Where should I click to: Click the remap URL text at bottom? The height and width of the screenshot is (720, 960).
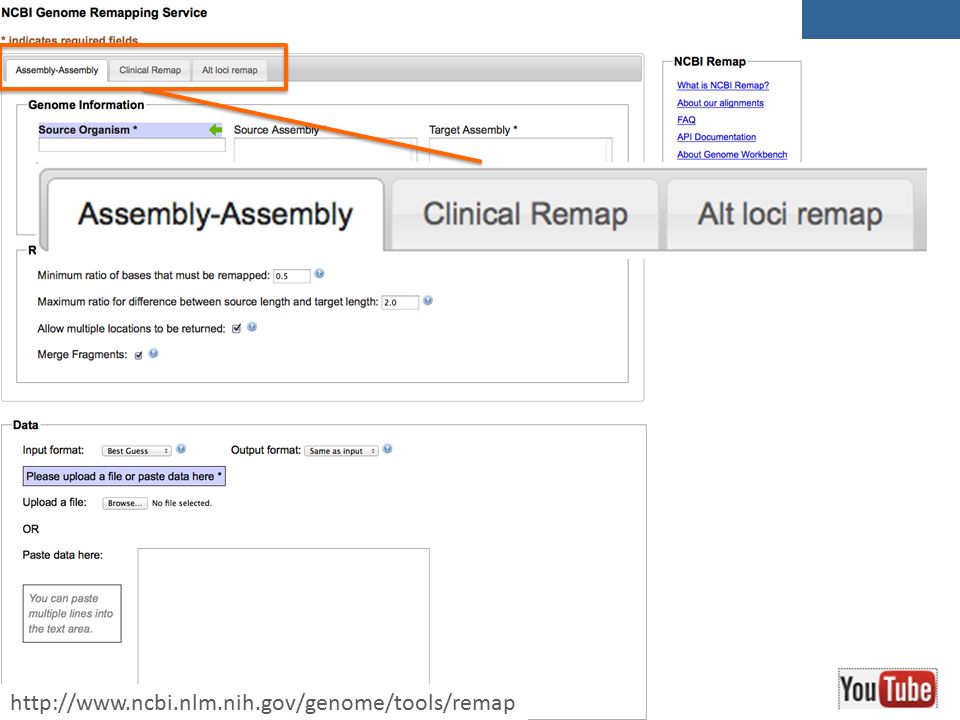(263, 703)
